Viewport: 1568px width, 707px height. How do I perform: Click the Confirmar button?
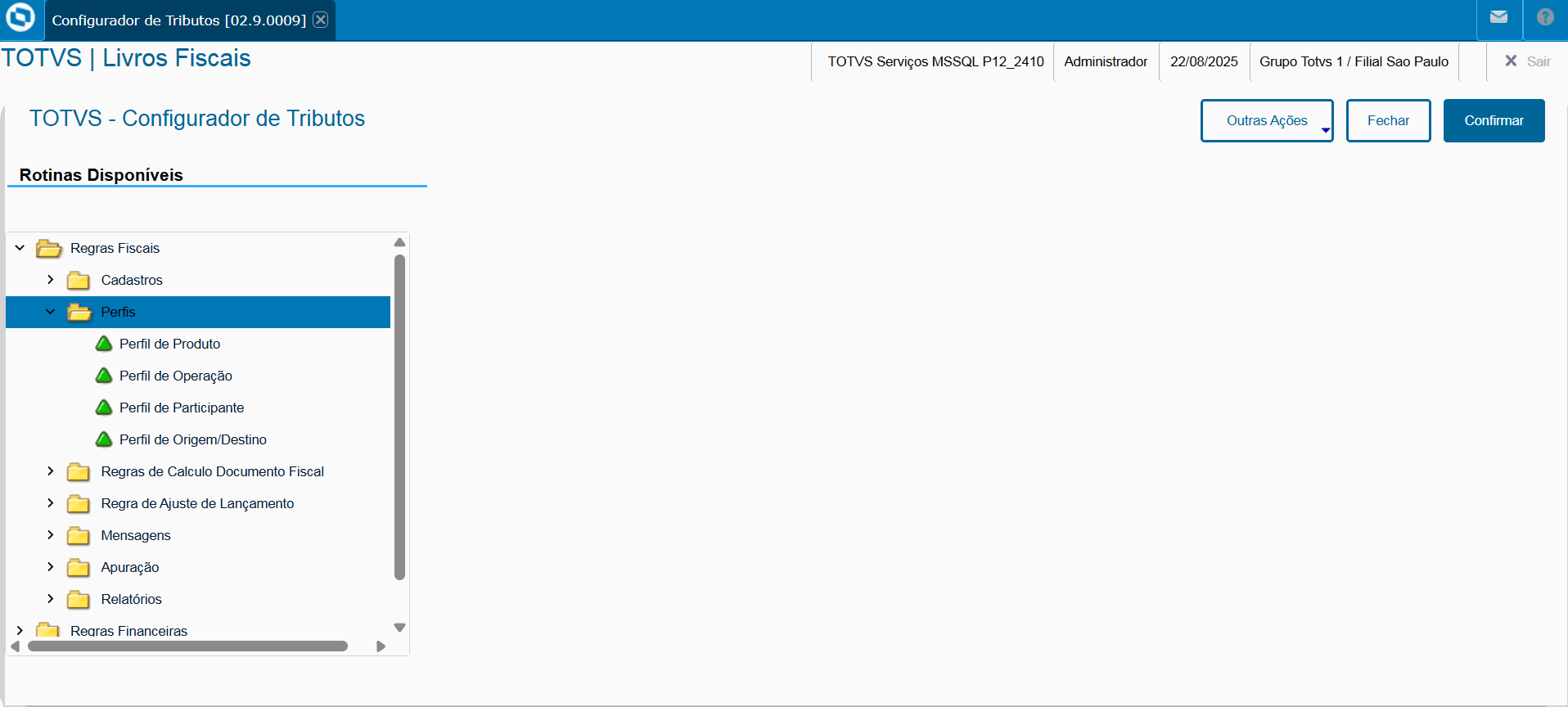tap(1494, 120)
